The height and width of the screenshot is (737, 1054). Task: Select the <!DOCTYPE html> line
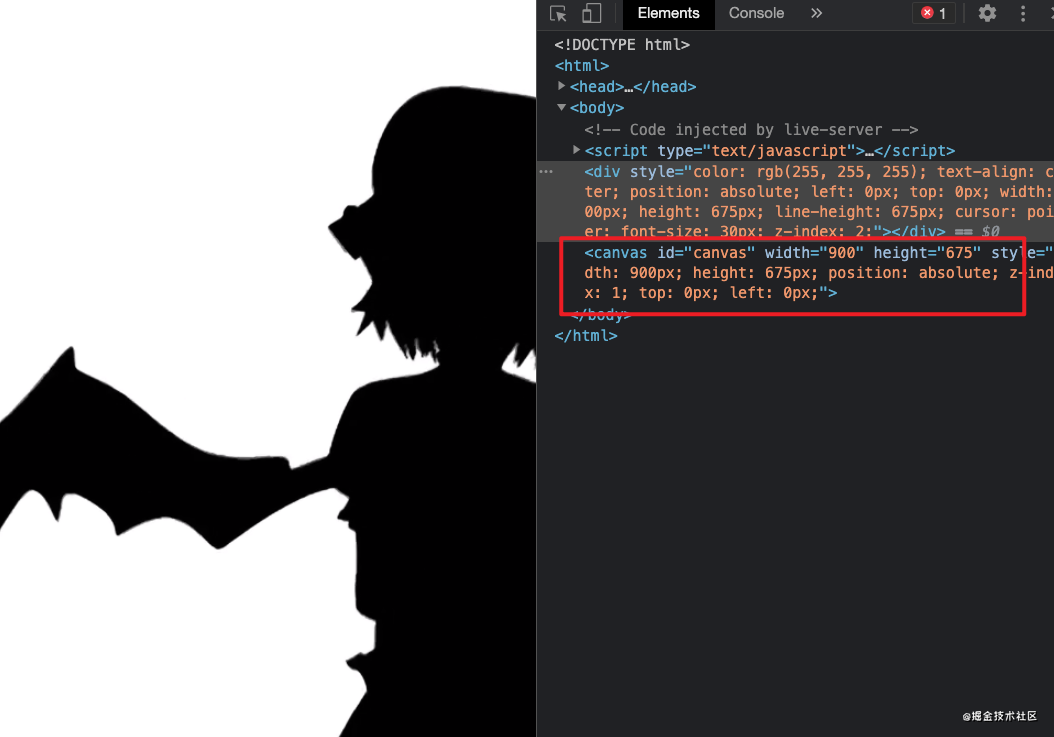click(x=622, y=44)
